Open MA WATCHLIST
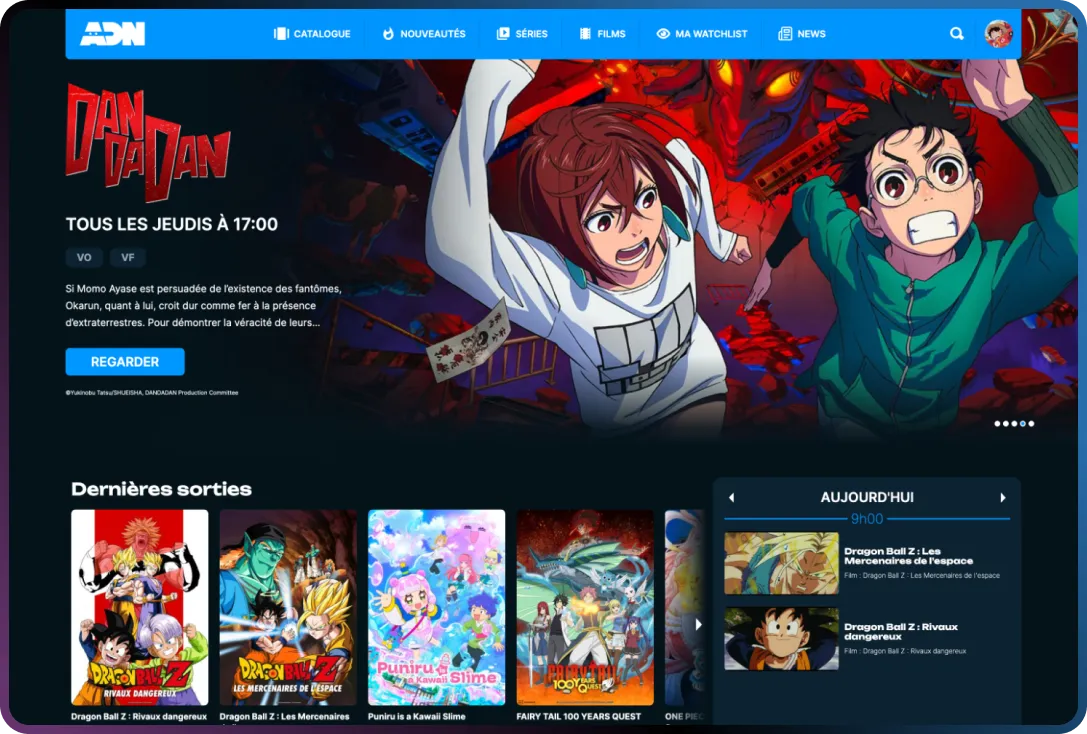This screenshot has width=1087, height=734. [702, 33]
